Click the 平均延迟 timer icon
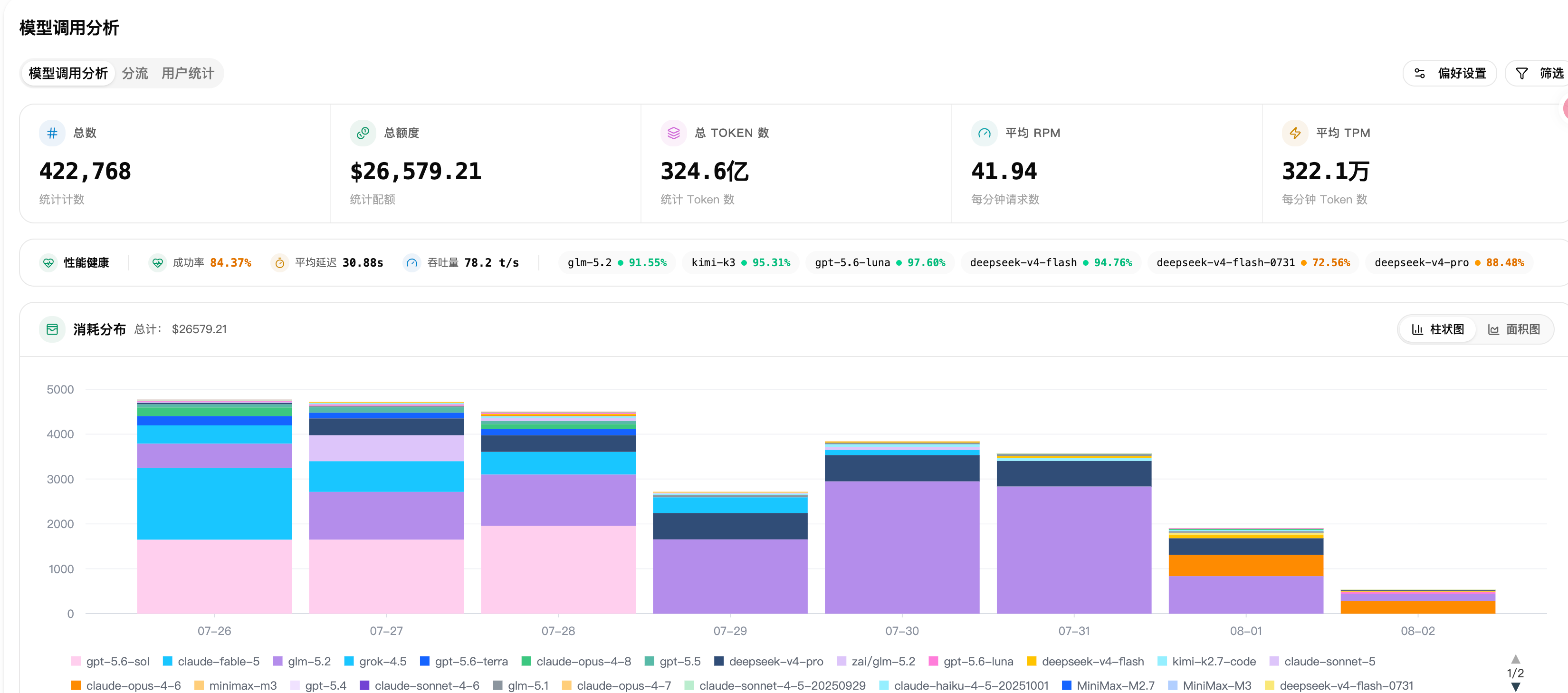 279,262
